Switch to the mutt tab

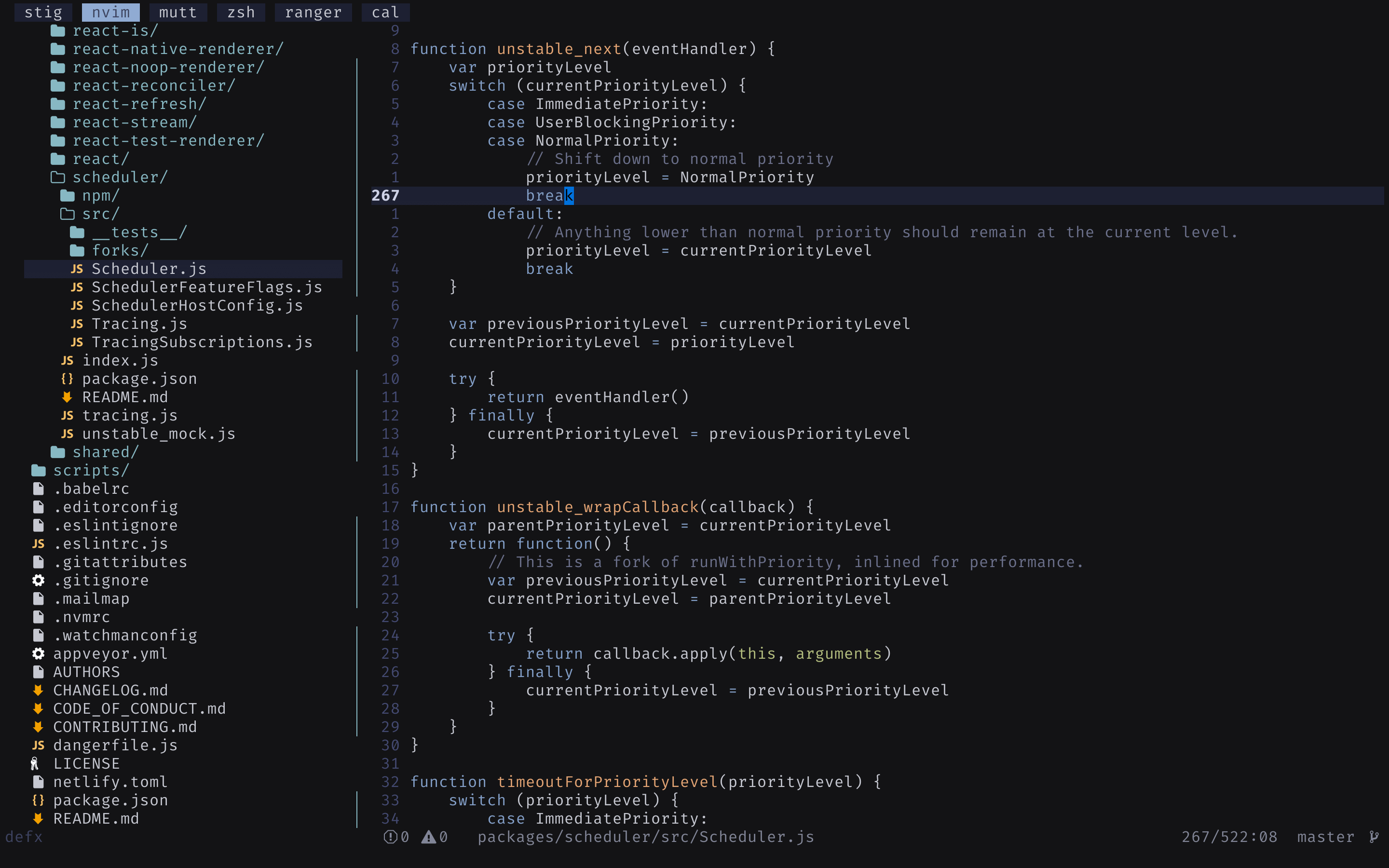click(178, 12)
